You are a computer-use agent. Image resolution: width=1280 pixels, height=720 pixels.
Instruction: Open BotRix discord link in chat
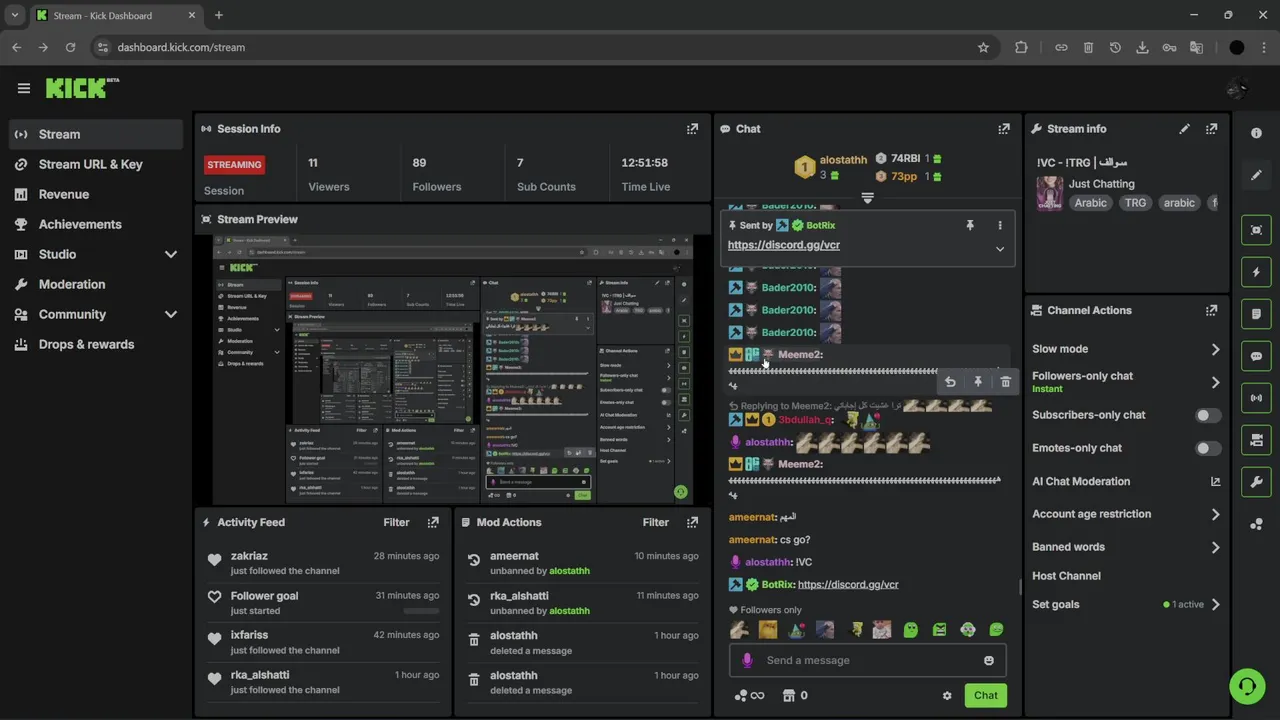[848, 585]
